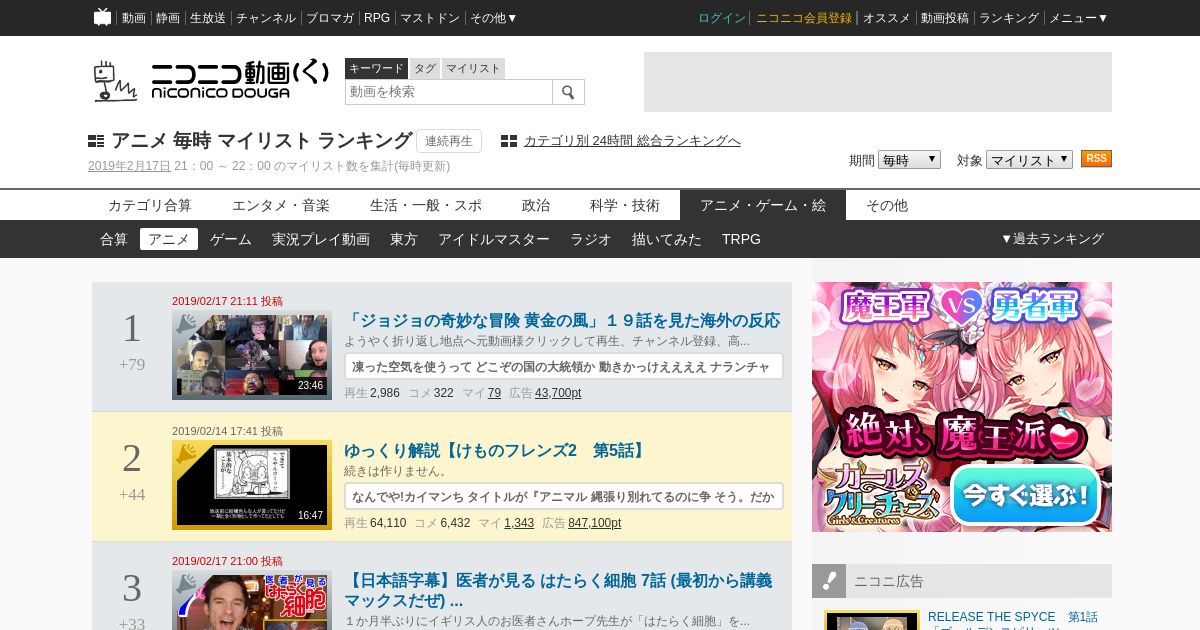Click the ランキング link in top bar
1200x630 pixels.
pos(1009,18)
